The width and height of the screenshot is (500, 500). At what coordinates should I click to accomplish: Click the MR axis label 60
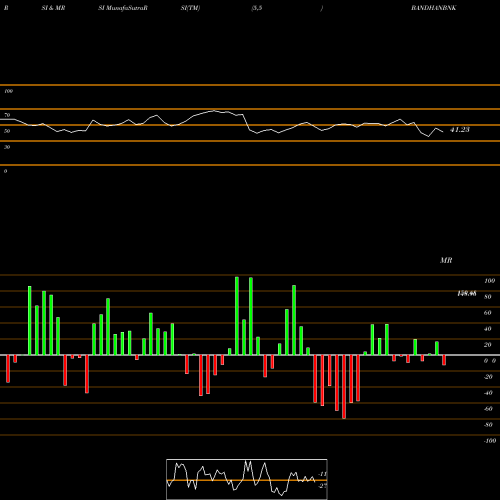click(x=487, y=313)
